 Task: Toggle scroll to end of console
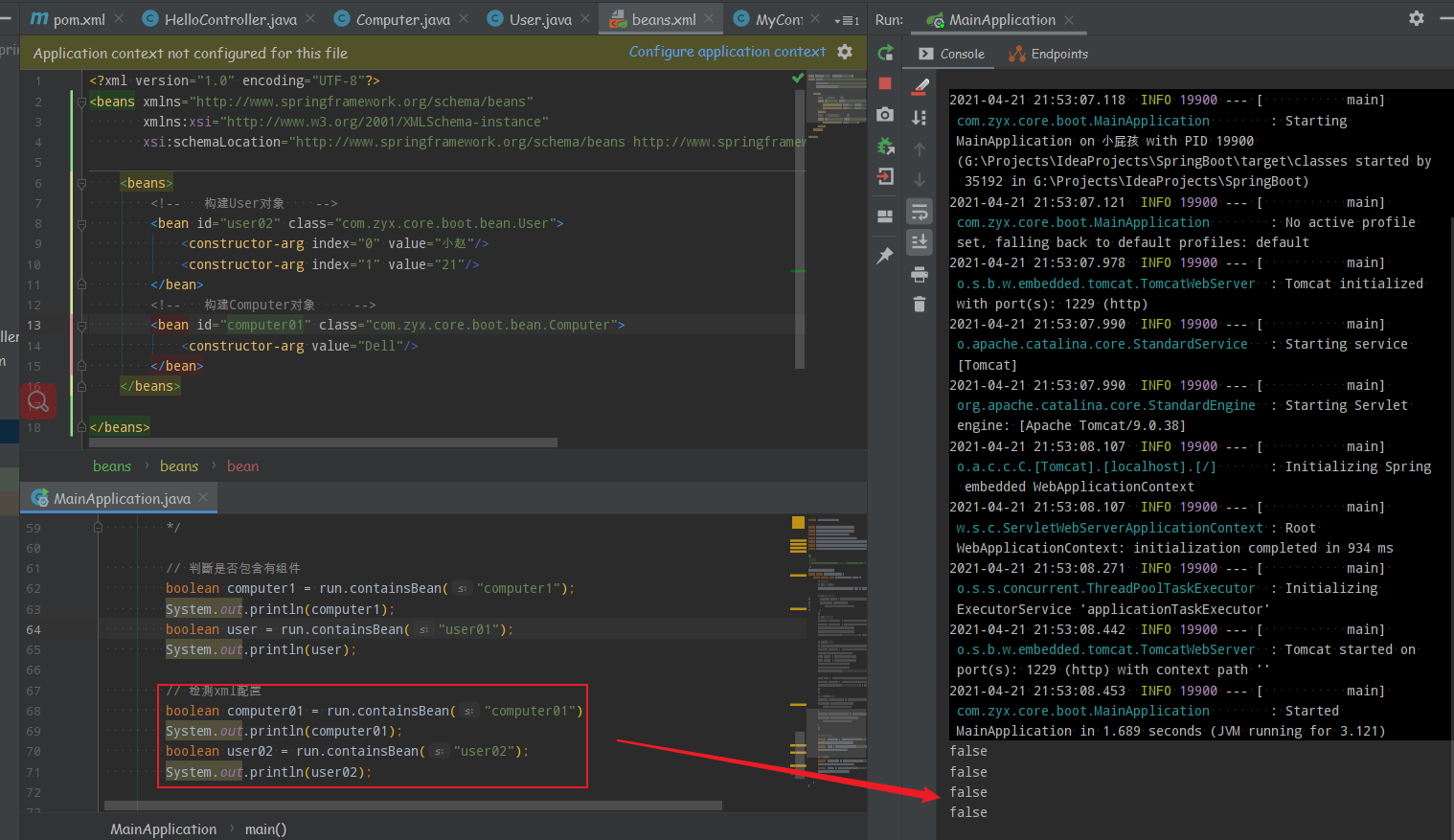(920, 242)
